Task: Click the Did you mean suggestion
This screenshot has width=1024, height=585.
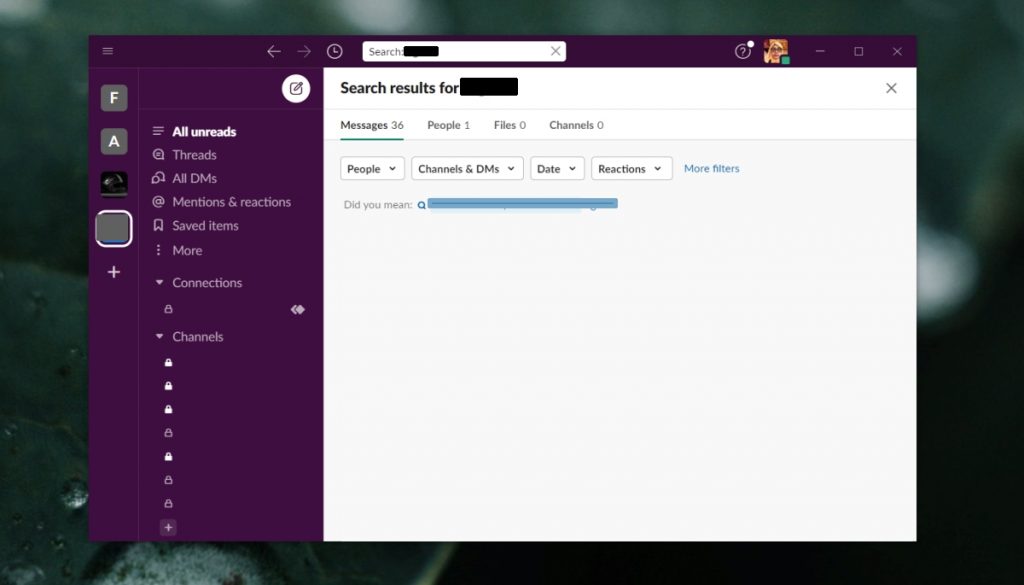Action: coord(520,203)
